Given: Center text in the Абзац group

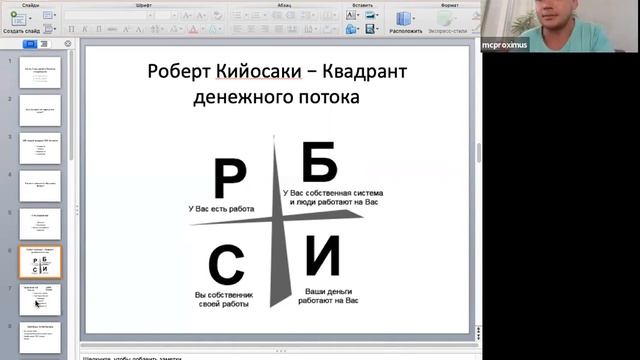Looking at the screenshot, I should point(251,29).
